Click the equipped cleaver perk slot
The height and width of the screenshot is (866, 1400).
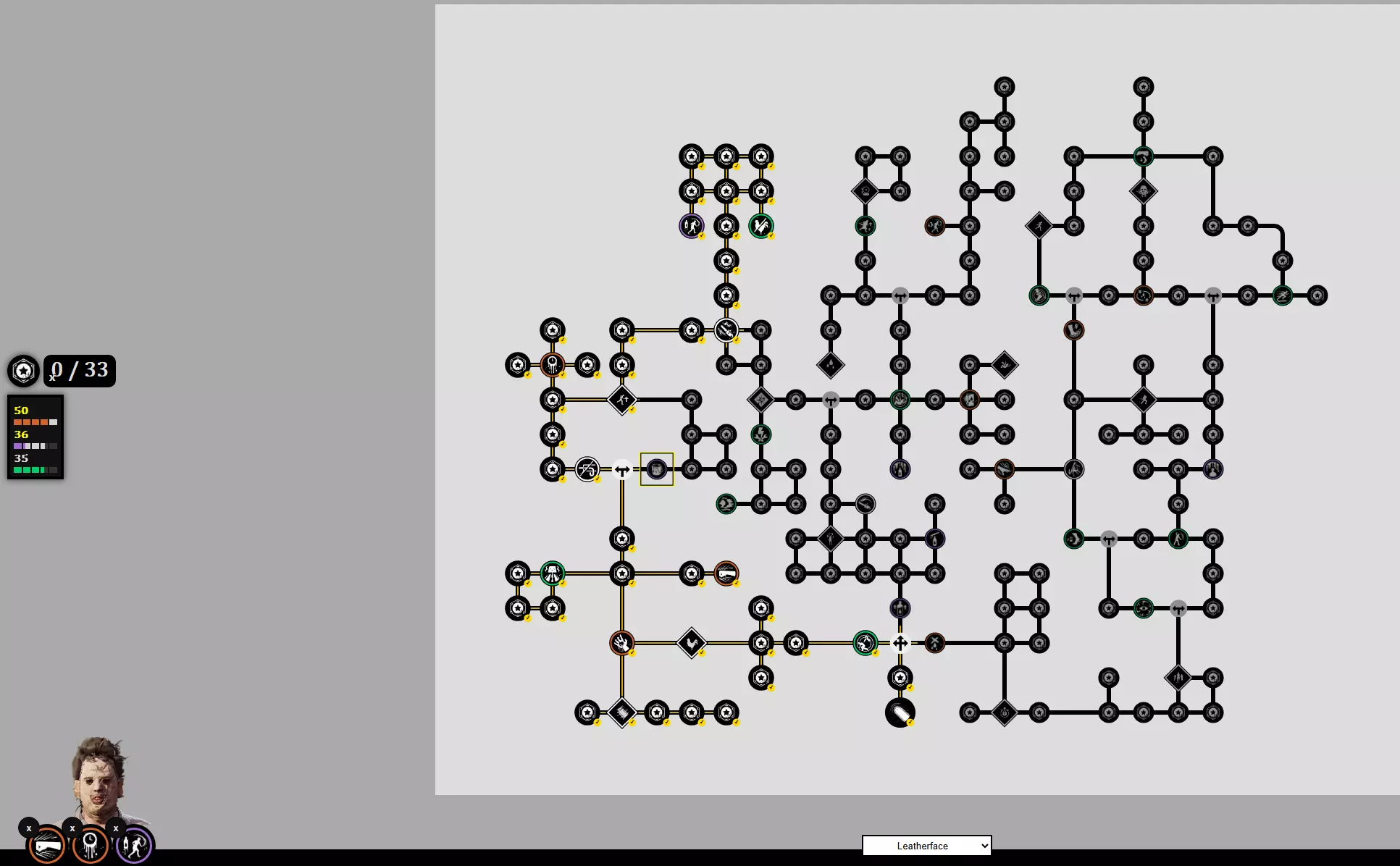tap(48, 845)
